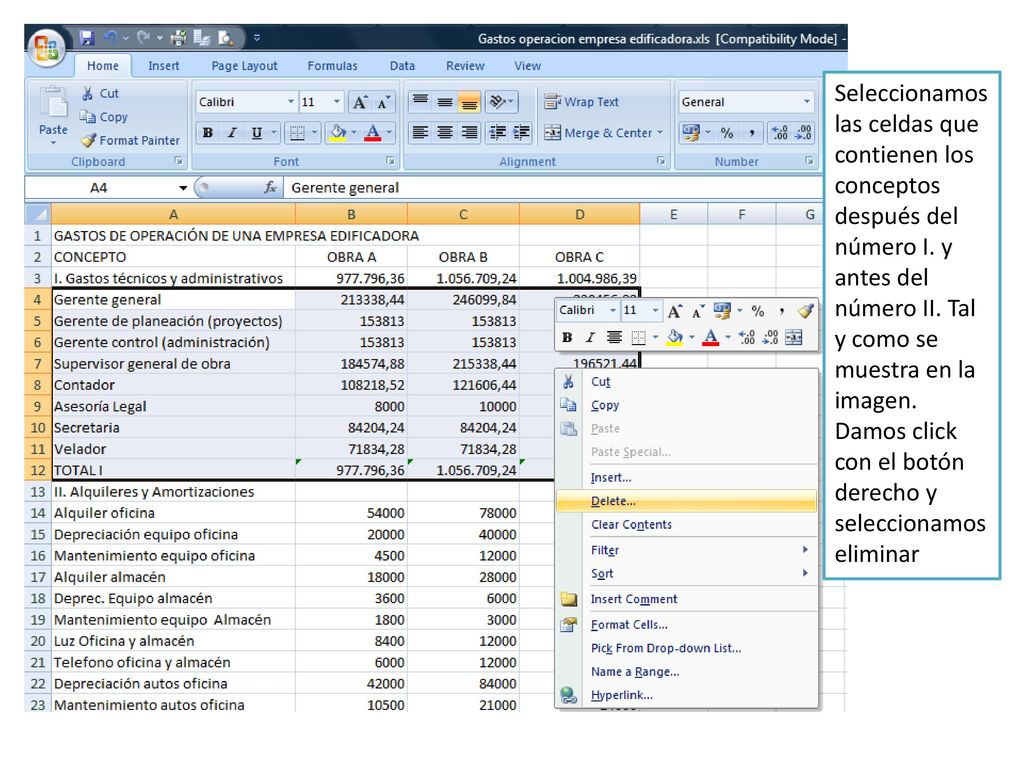Align text to top of cell

tap(421, 101)
